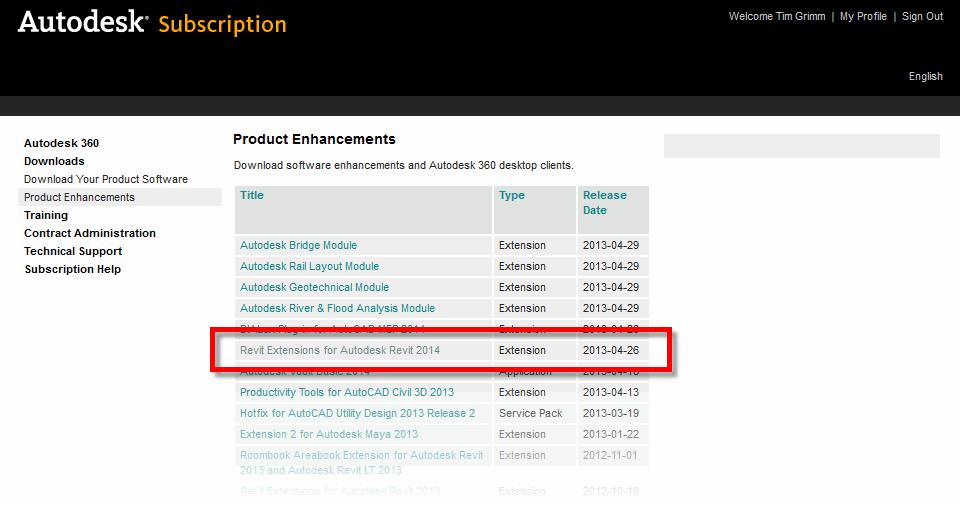The height and width of the screenshot is (507, 960).
Task: Click the Product Enhancements heading
Action: 314,139
